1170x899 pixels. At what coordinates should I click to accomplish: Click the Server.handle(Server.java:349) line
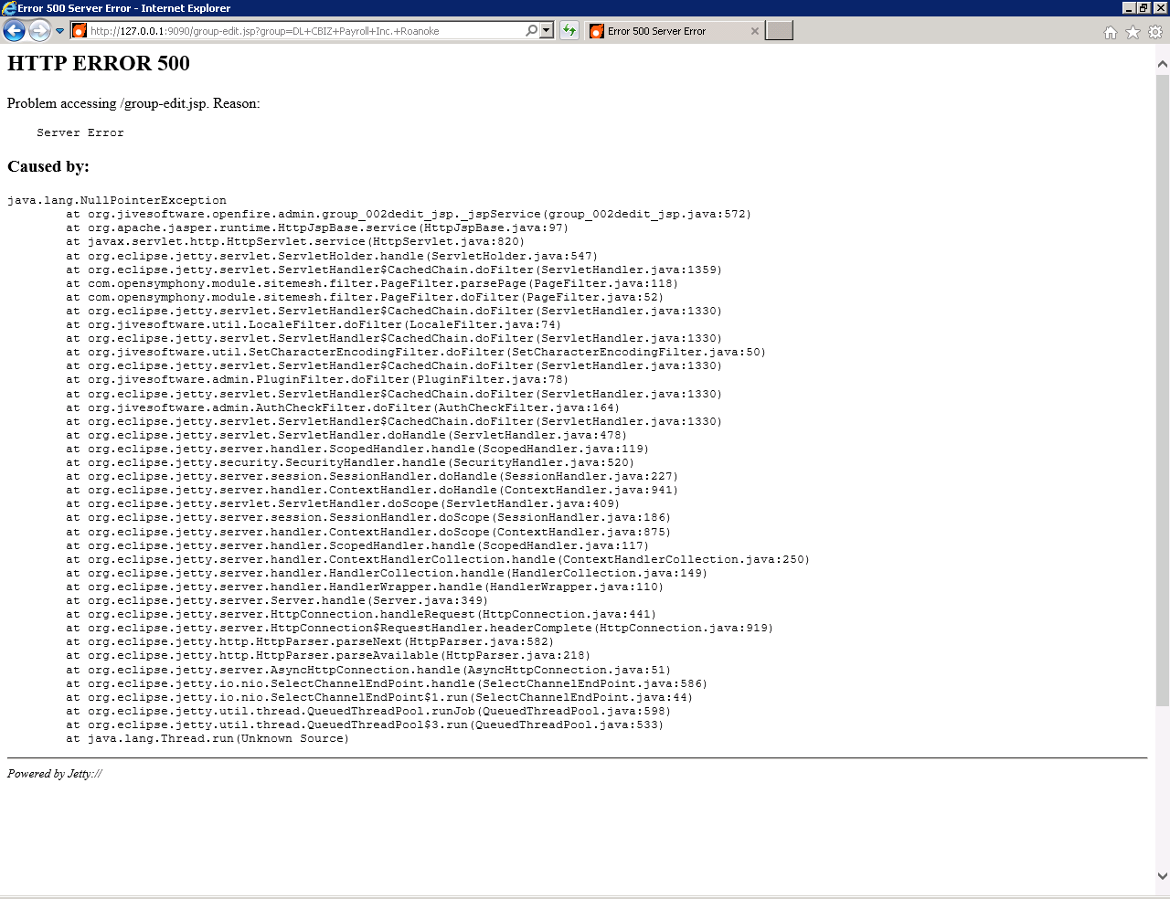tap(277, 601)
